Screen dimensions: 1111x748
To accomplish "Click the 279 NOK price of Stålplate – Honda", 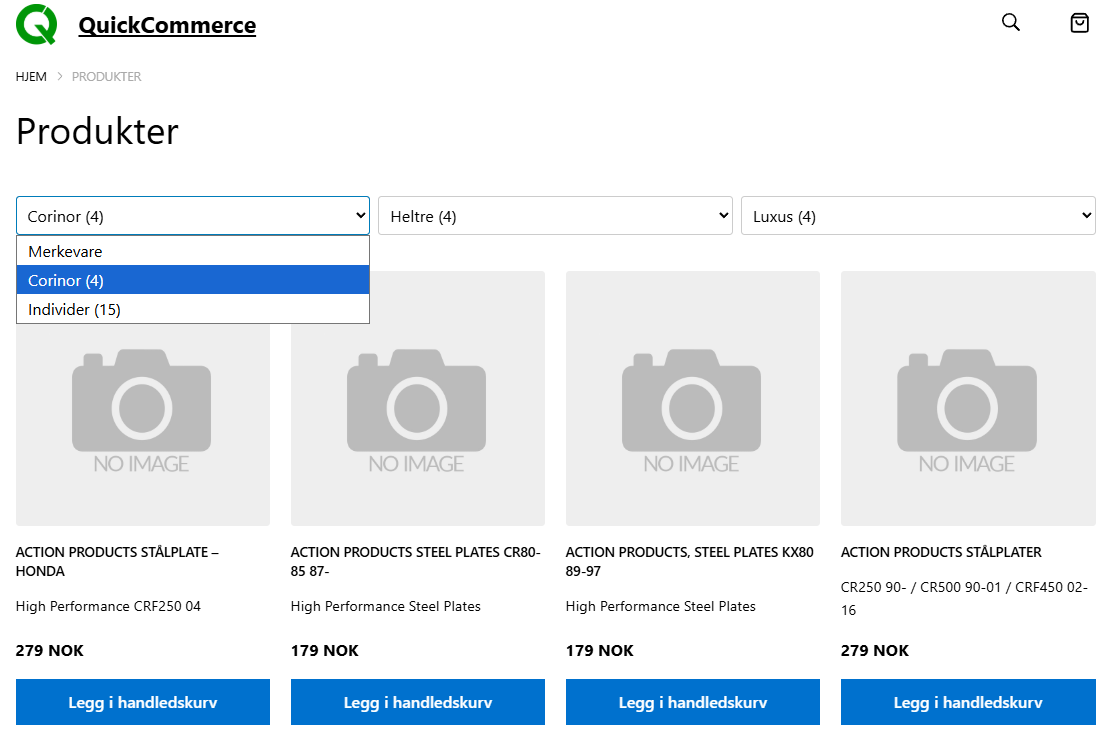I will tap(50, 651).
